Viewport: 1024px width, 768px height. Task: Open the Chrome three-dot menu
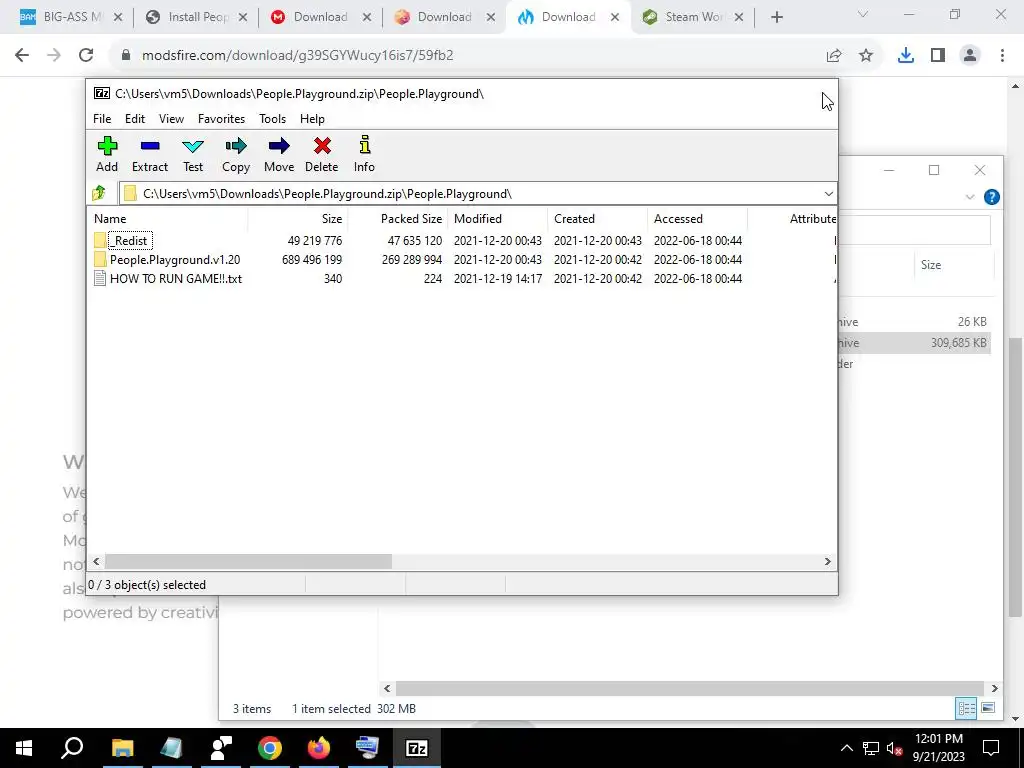1002,56
